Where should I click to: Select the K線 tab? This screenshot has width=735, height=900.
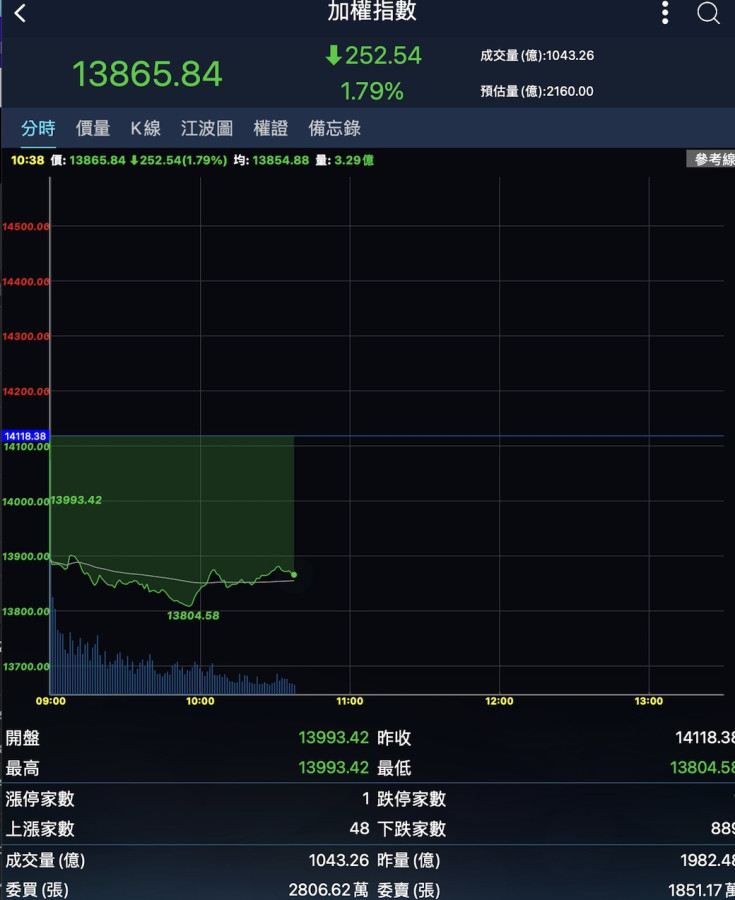pos(145,128)
